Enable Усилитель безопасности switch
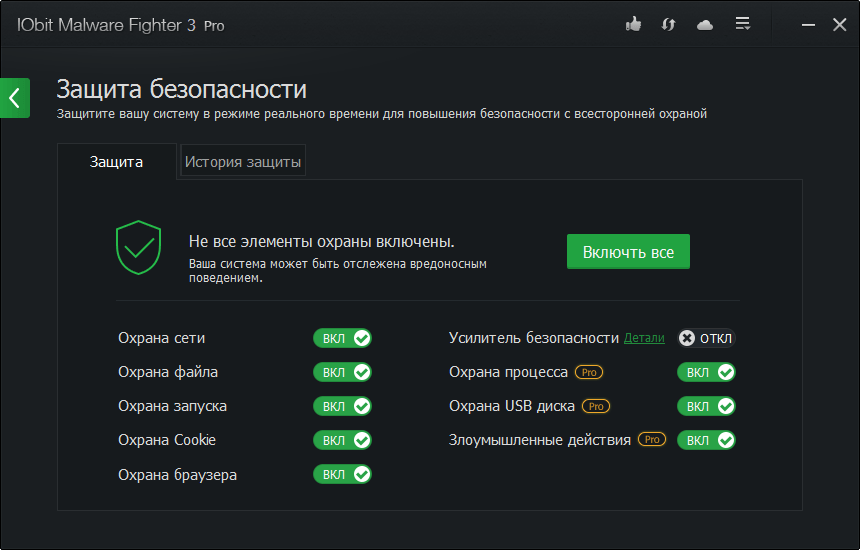Viewport: 860px width, 550px height. [706, 338]
